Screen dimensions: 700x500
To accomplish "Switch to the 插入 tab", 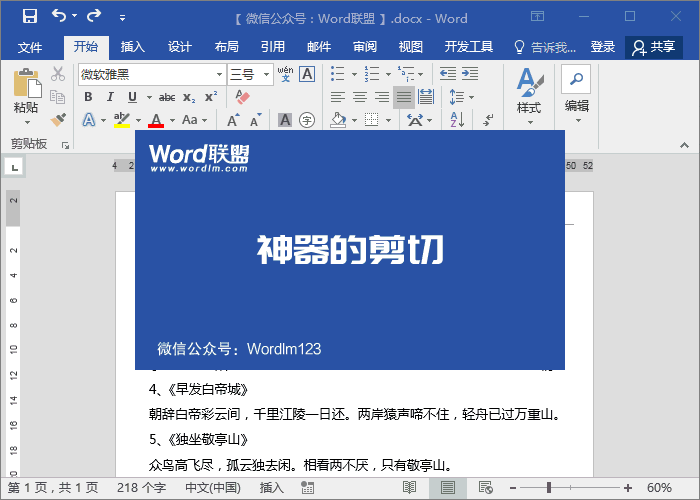I will (133, 46).
